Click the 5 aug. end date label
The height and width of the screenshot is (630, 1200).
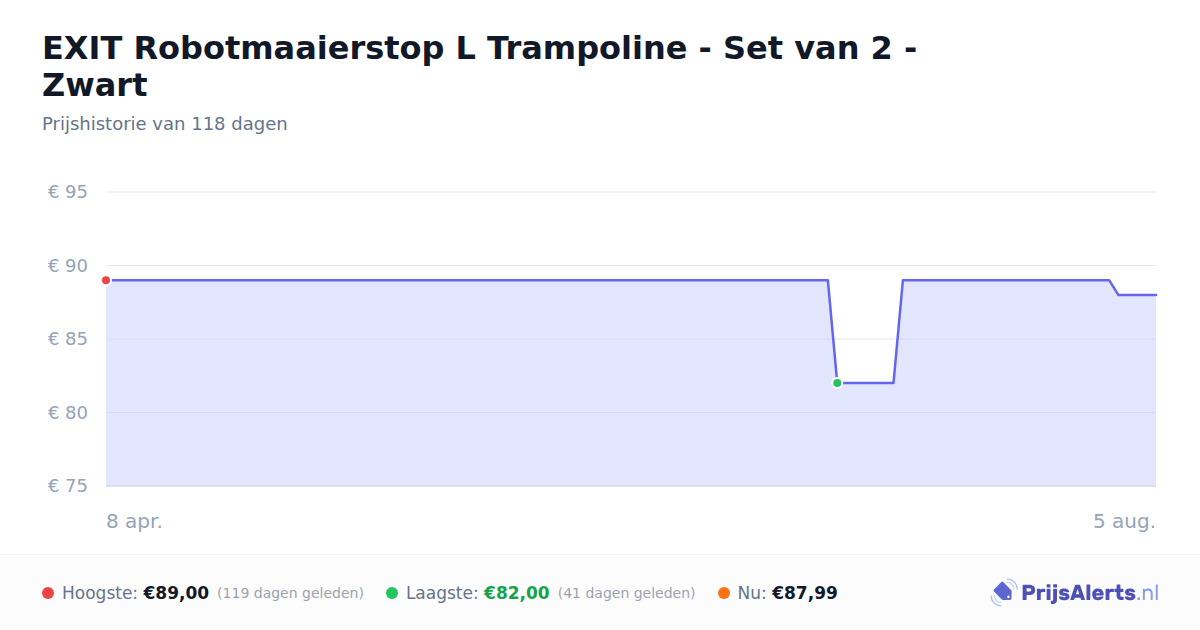click(1124, 522)
